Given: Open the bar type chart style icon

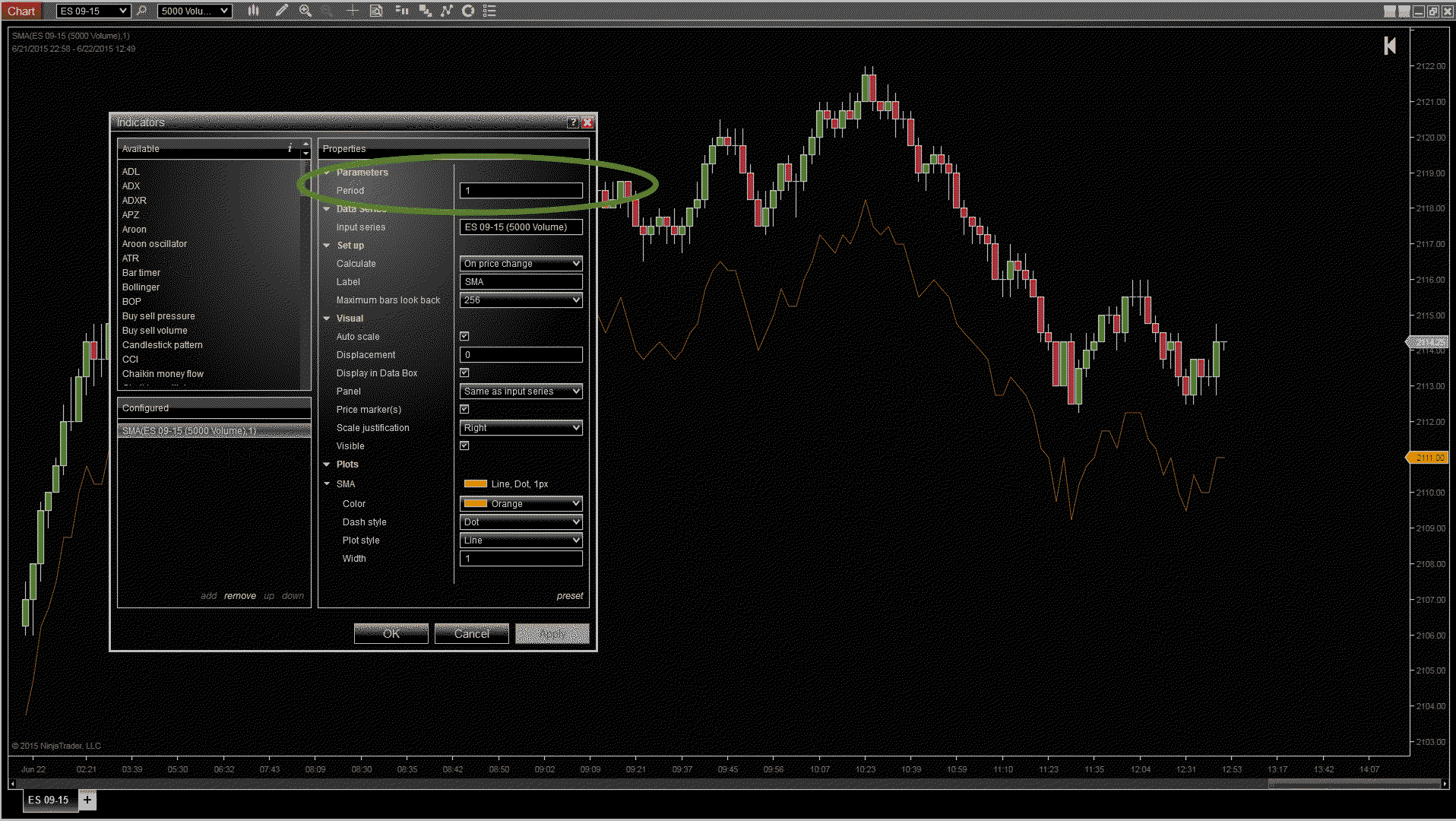Looking at the screenshot, I should (x=253, y=11).
